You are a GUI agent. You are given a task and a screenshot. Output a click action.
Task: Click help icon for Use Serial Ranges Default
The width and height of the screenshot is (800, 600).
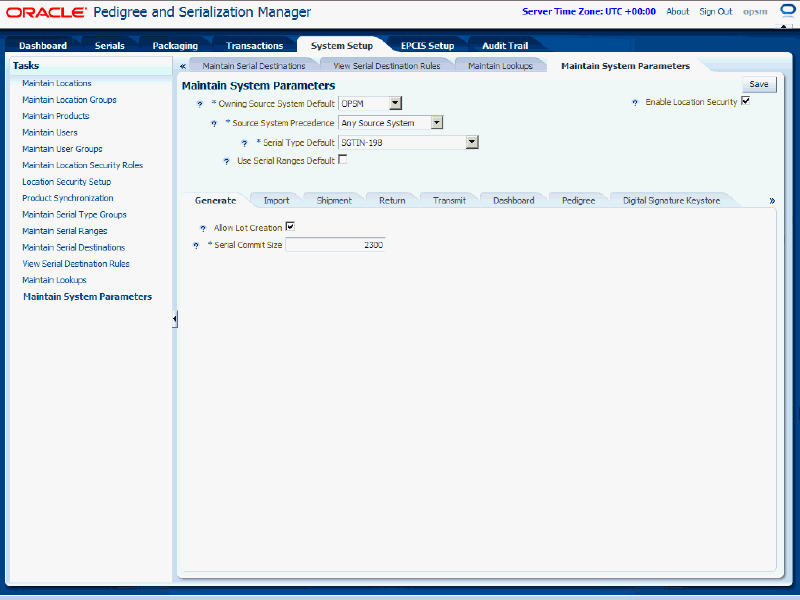pyautogui.click(x=227, y=161)
